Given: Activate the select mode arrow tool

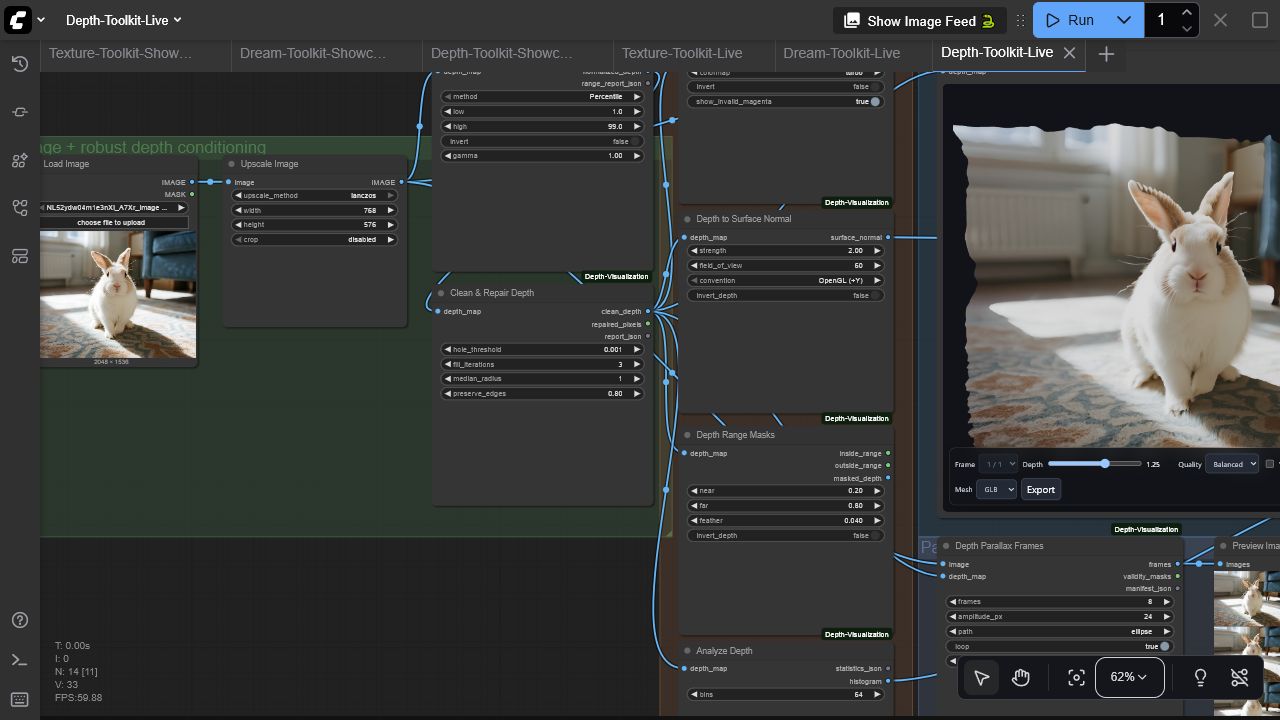Looking at the screenshot, I should [x=982, y=677].
